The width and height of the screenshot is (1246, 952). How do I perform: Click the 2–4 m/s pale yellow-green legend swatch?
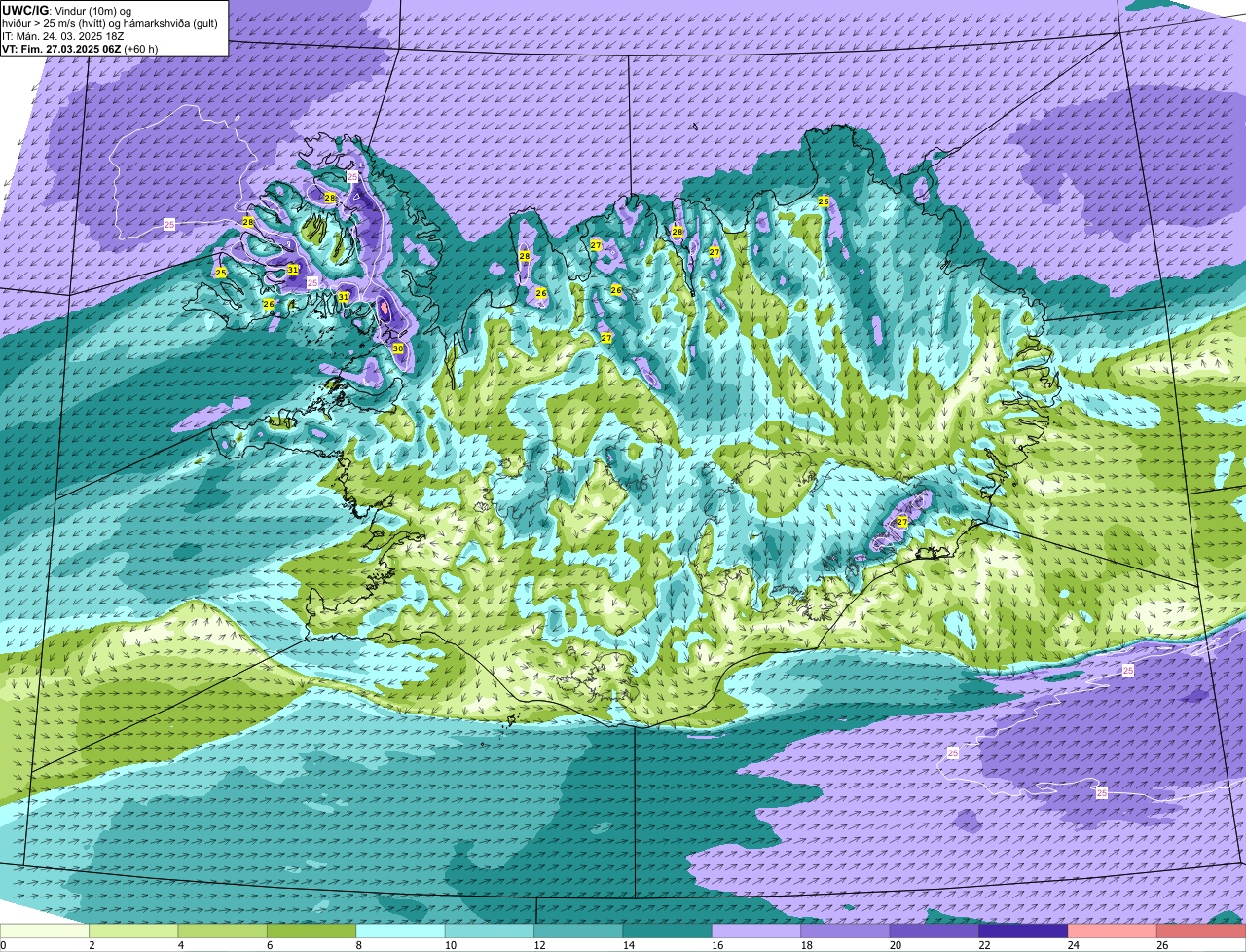[x=134, y=932]
